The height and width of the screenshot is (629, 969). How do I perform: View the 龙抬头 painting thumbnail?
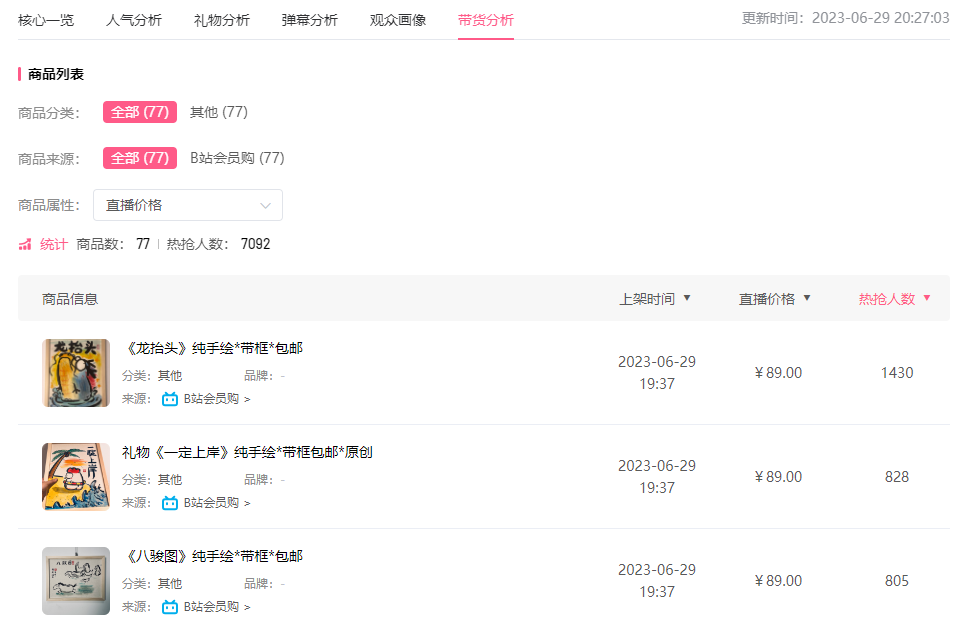point(76,373)
